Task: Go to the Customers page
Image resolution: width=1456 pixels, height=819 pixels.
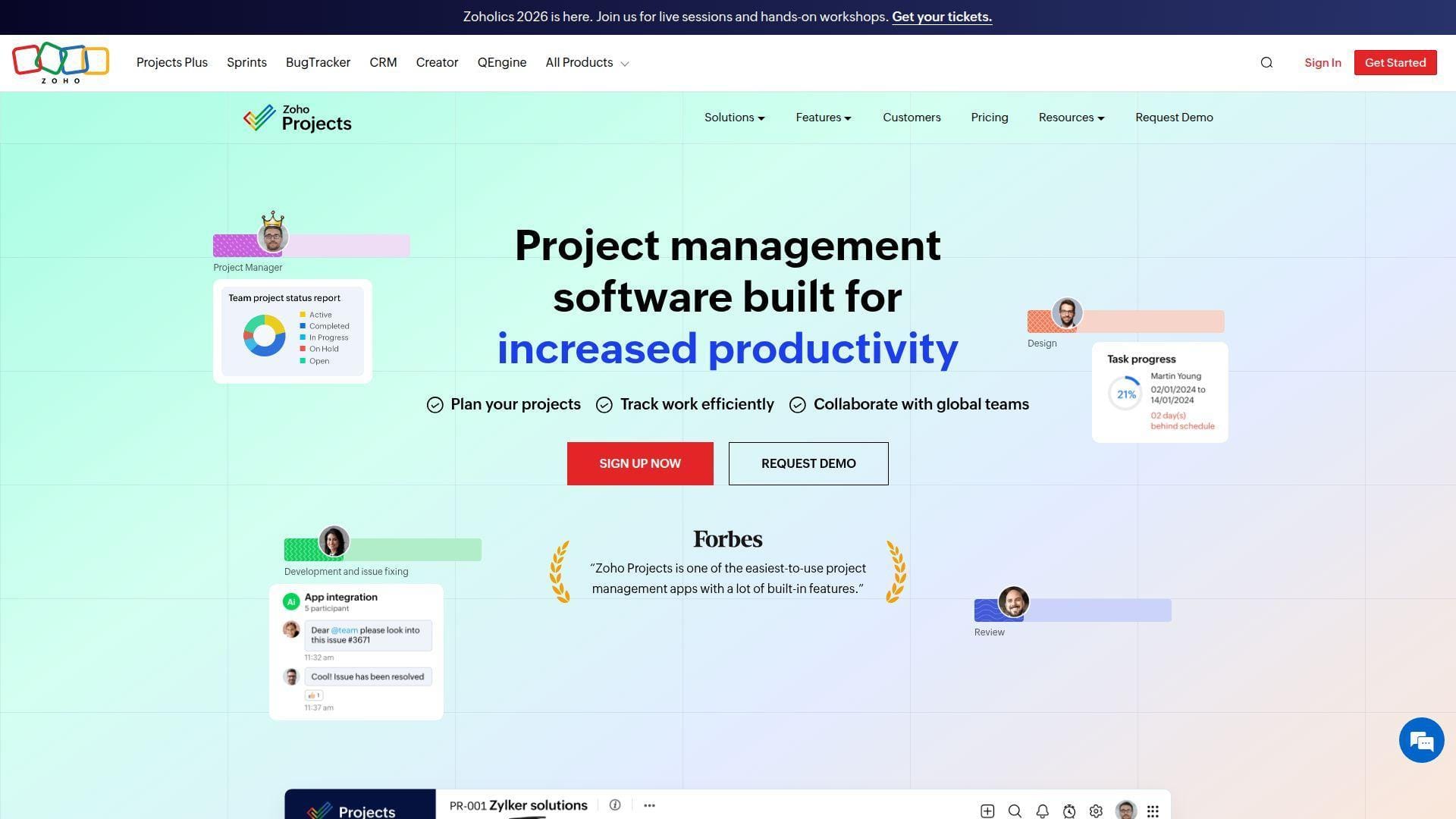Action: (x=912, y=118)
